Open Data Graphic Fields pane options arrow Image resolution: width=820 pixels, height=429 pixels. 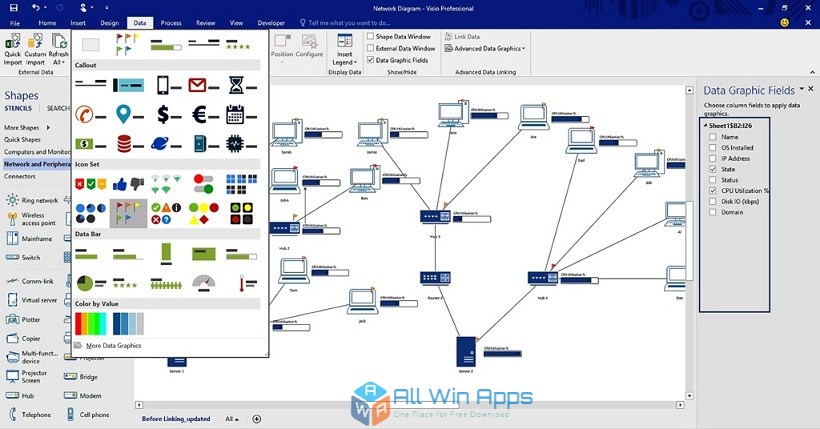[802, 89]
